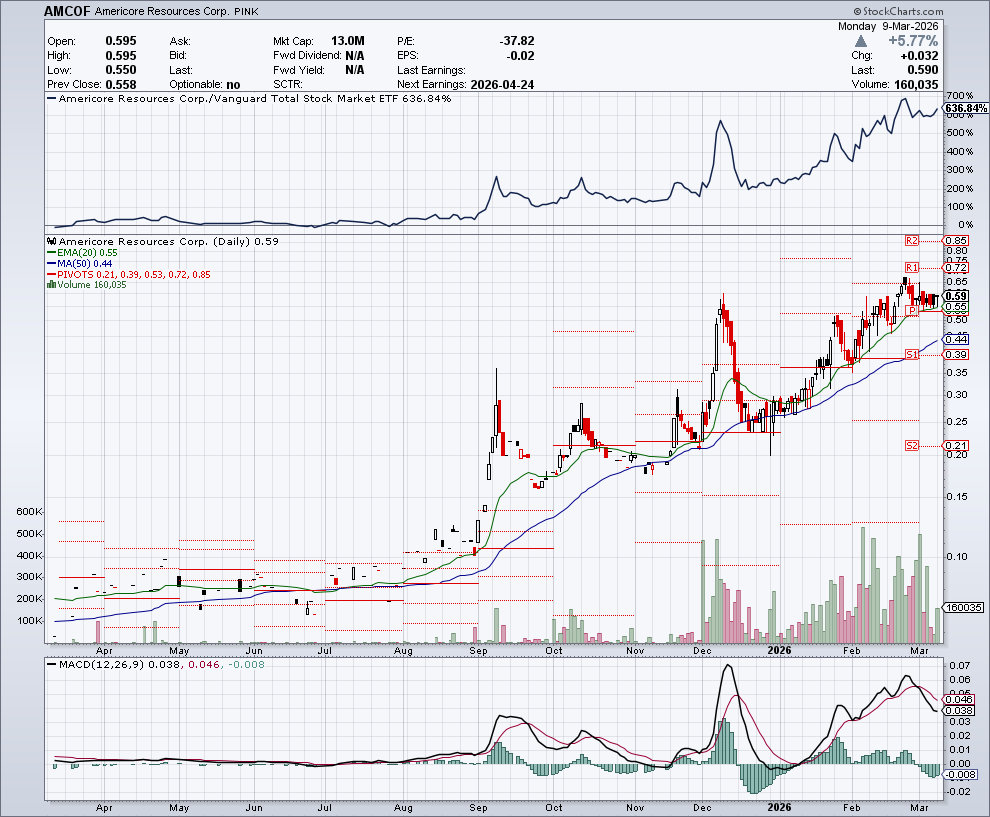Click the -0.008 MACD histogram axis tag
The width and height of the screenshot is (990, 817).
(962, 775)
